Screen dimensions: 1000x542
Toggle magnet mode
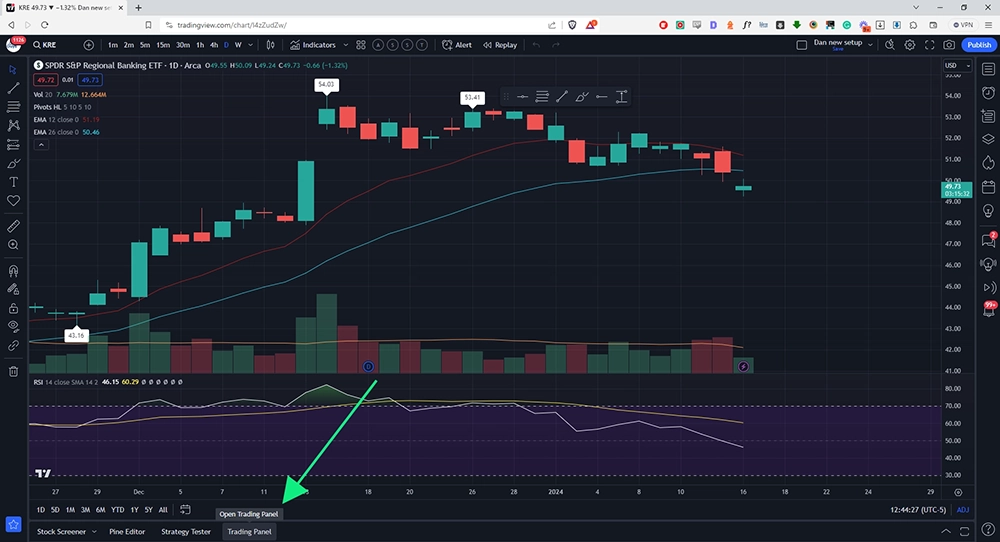13,270
